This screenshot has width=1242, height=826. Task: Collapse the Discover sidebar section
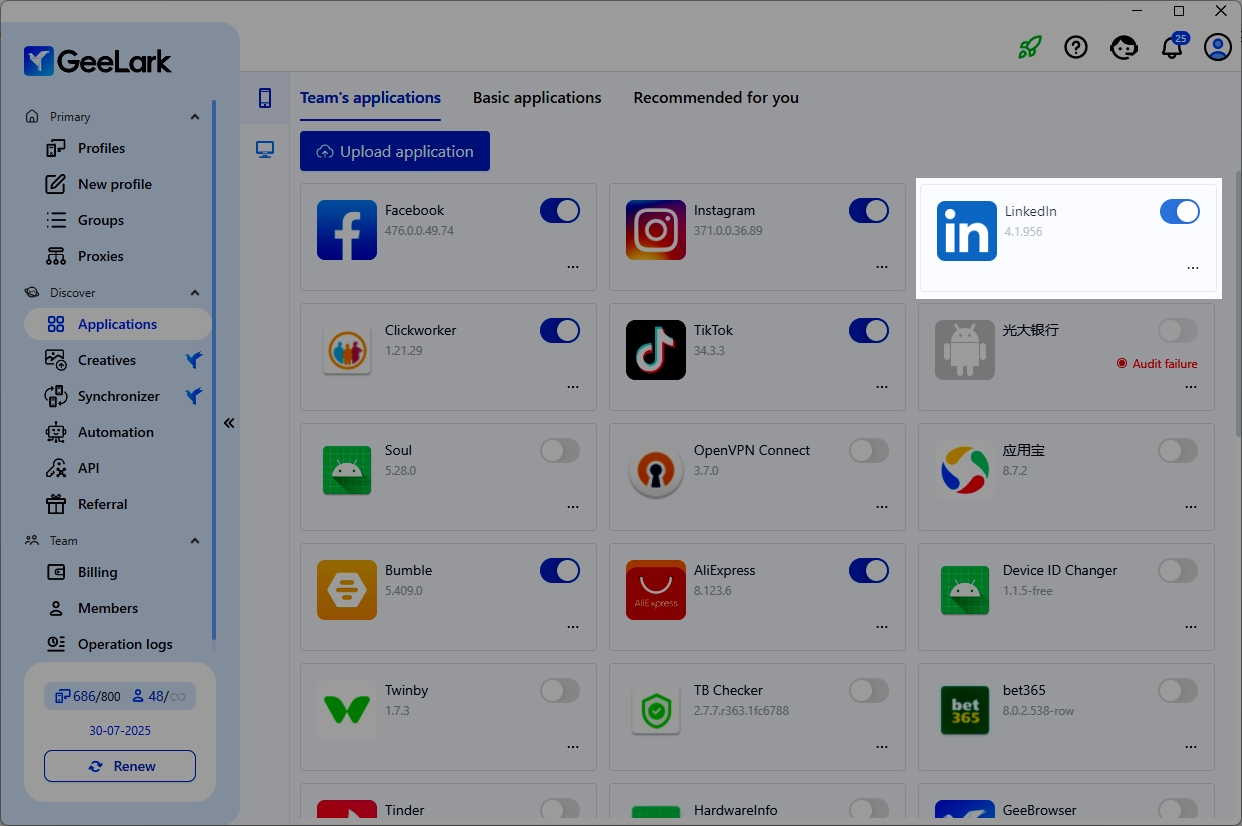pos(194,293)
